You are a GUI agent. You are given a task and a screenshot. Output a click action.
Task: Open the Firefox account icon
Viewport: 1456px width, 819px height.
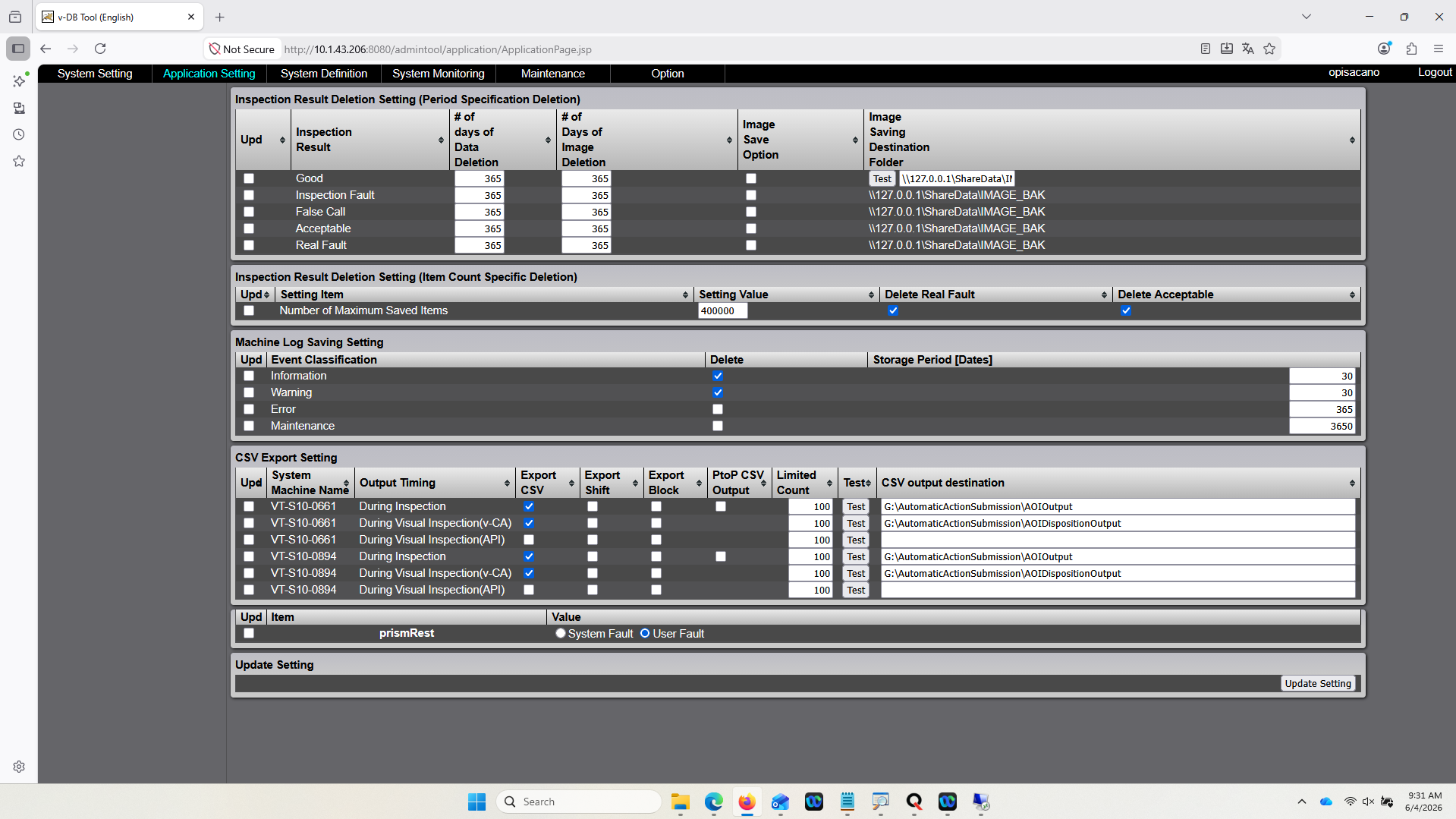coord(1385,49)
